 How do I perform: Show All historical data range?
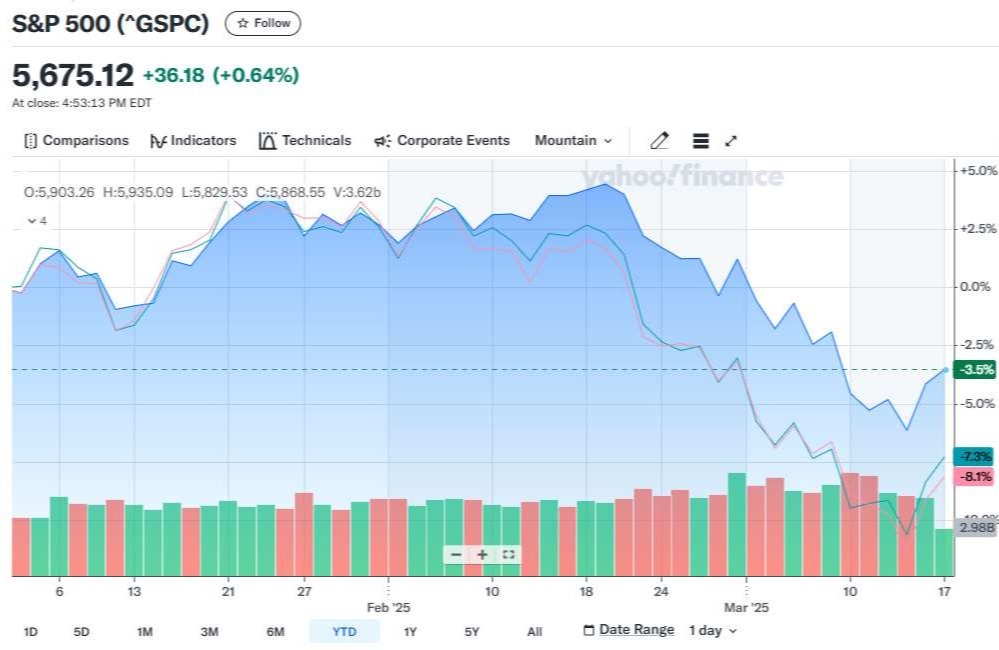click(534, 632)
